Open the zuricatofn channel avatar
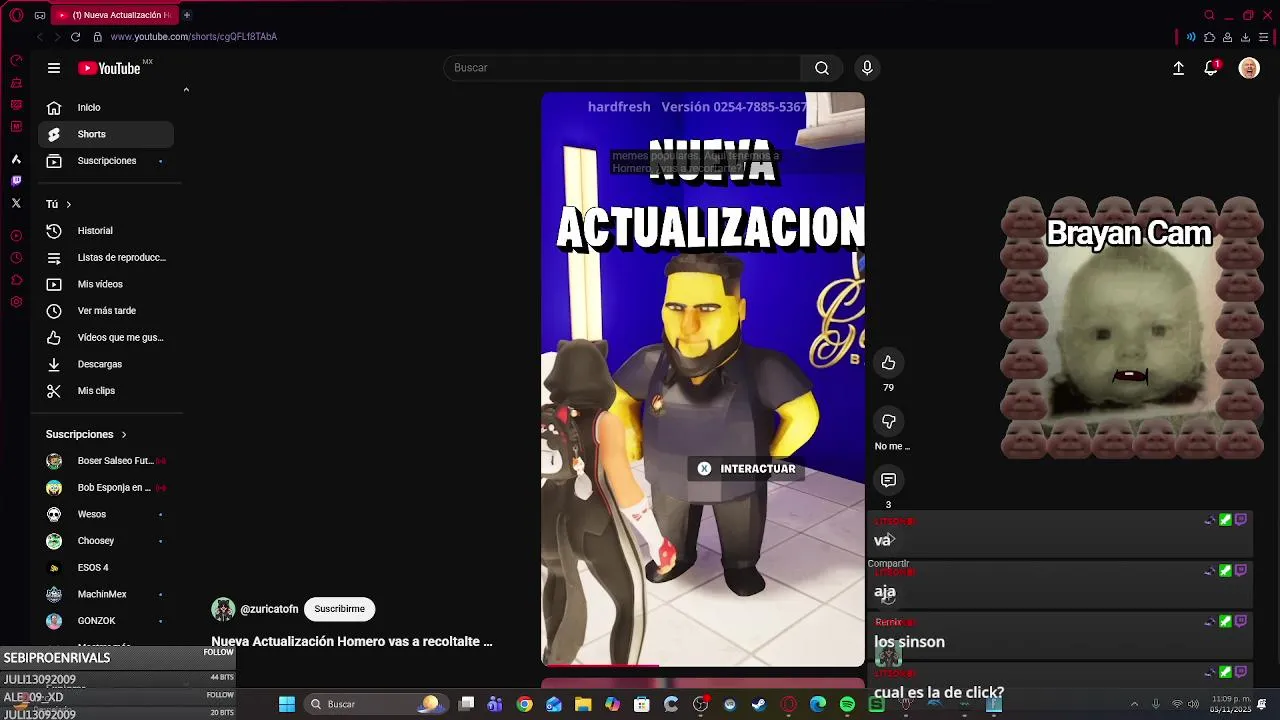The height and width of the screenshot is (720, 1280). pyautogui.click(x=223, y=609)
